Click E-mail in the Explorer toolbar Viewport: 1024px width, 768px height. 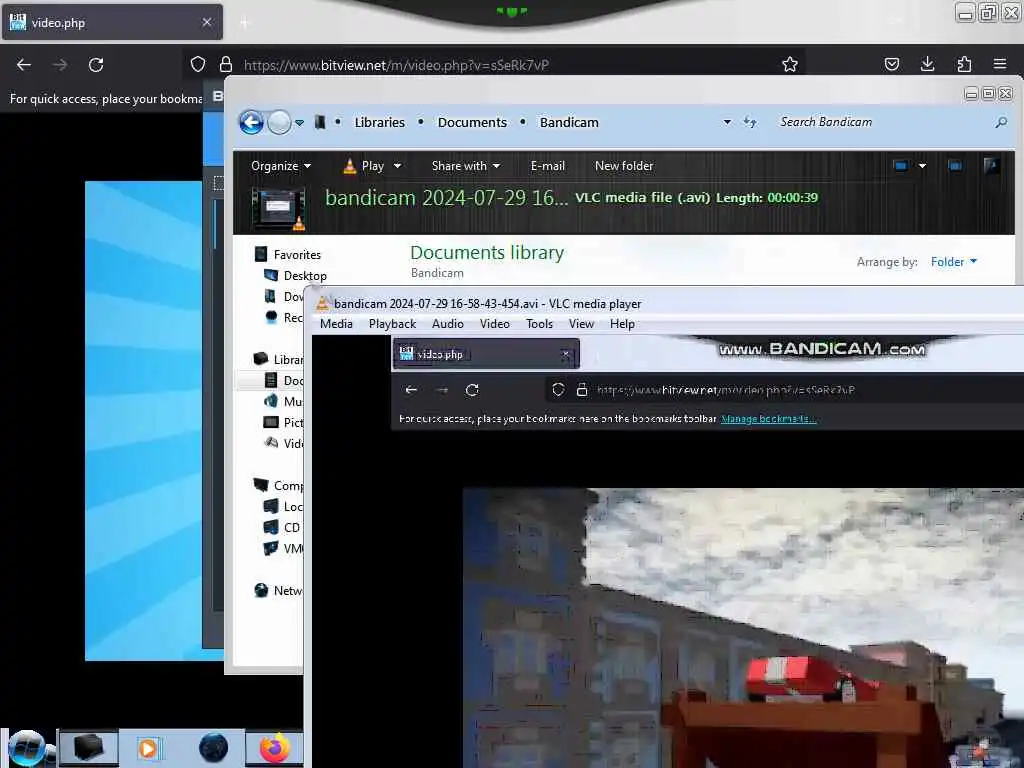pos(547,166)
